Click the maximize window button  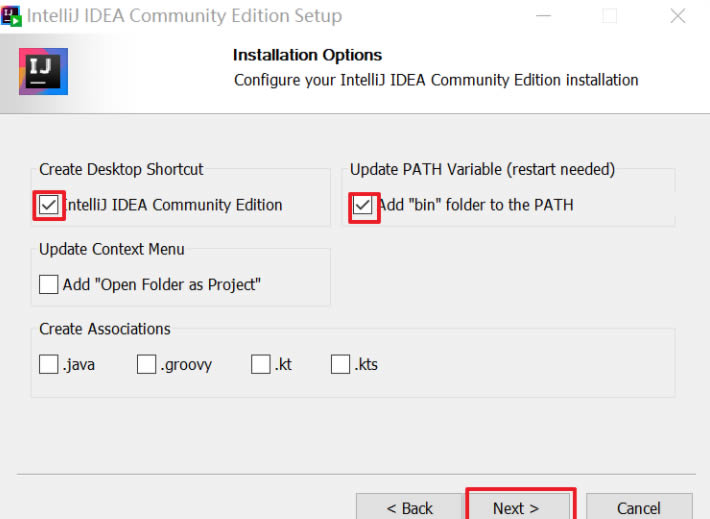[x=609, y=16]
